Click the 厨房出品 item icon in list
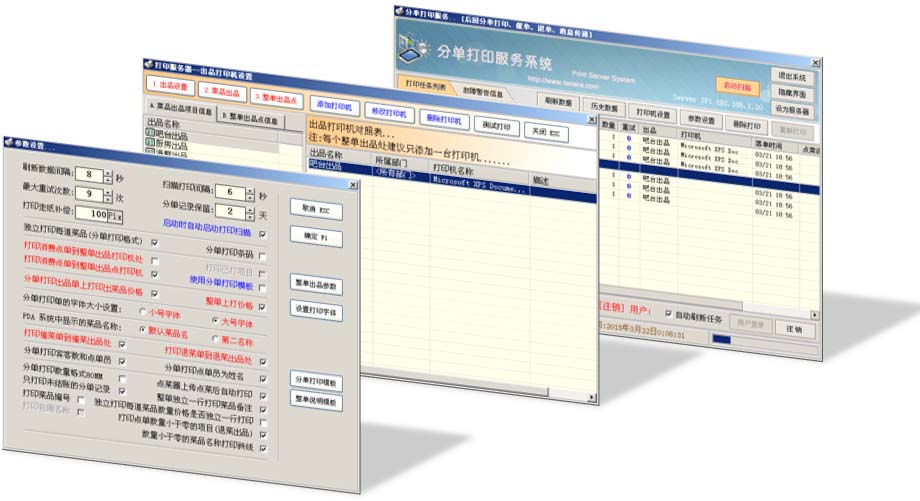This screenshot has height=501, width=920. click(151, 146)
